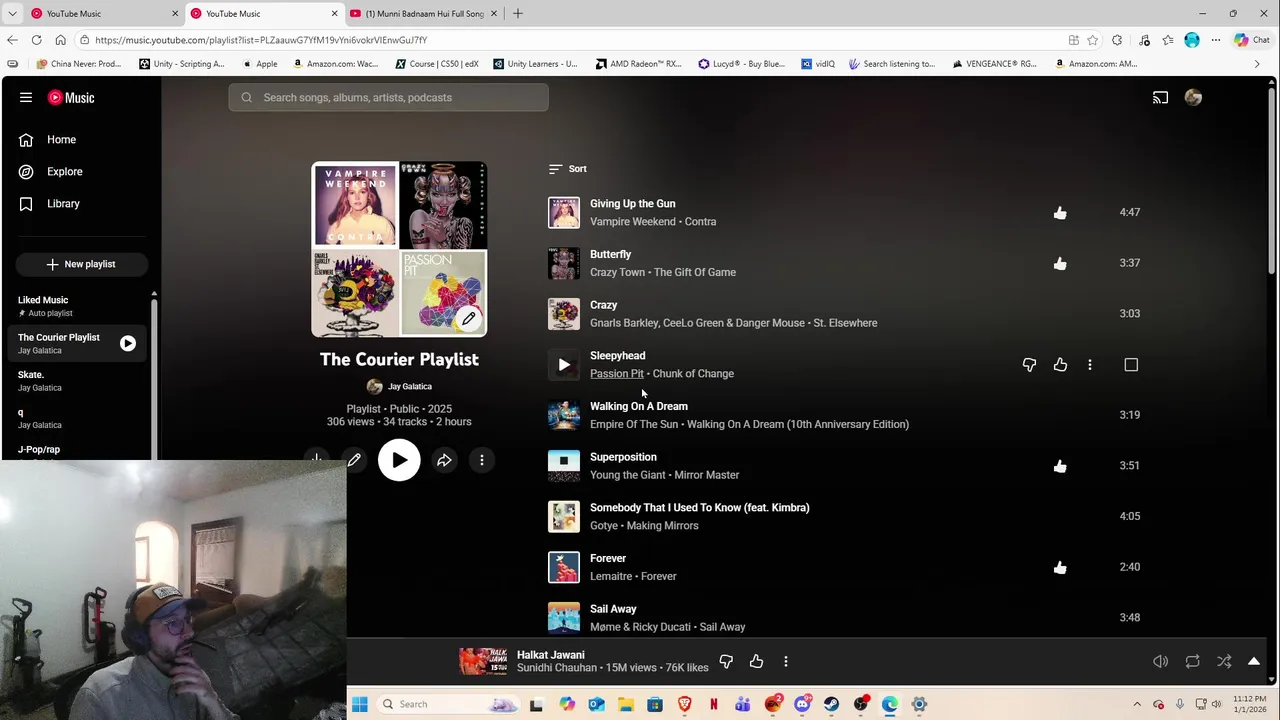Play The Courier Playlist from sidebar
This screenshot has width=1280, height=720.
[x=128, y=343]
